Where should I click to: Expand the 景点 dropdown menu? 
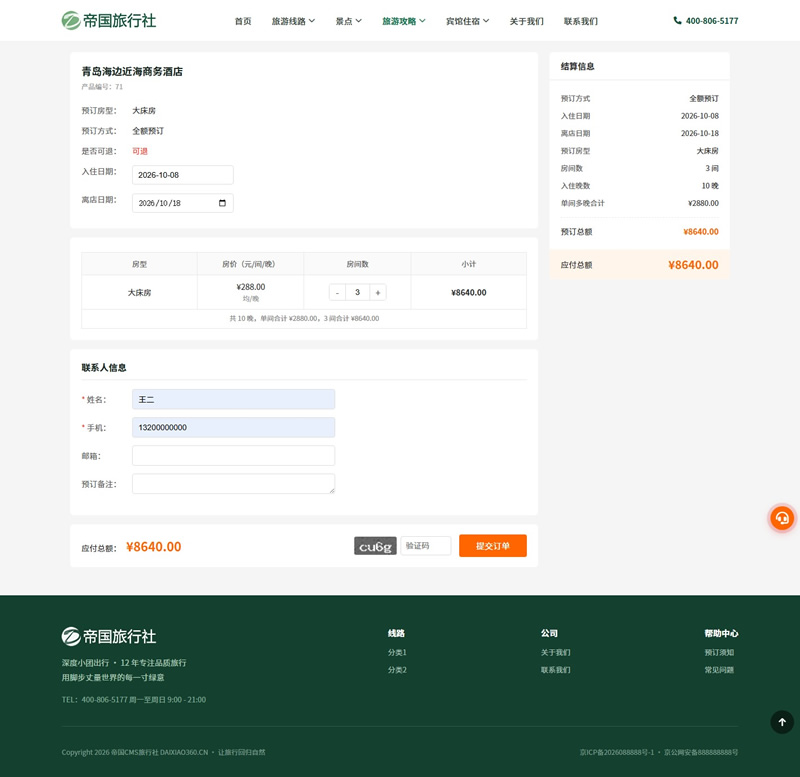348,21
